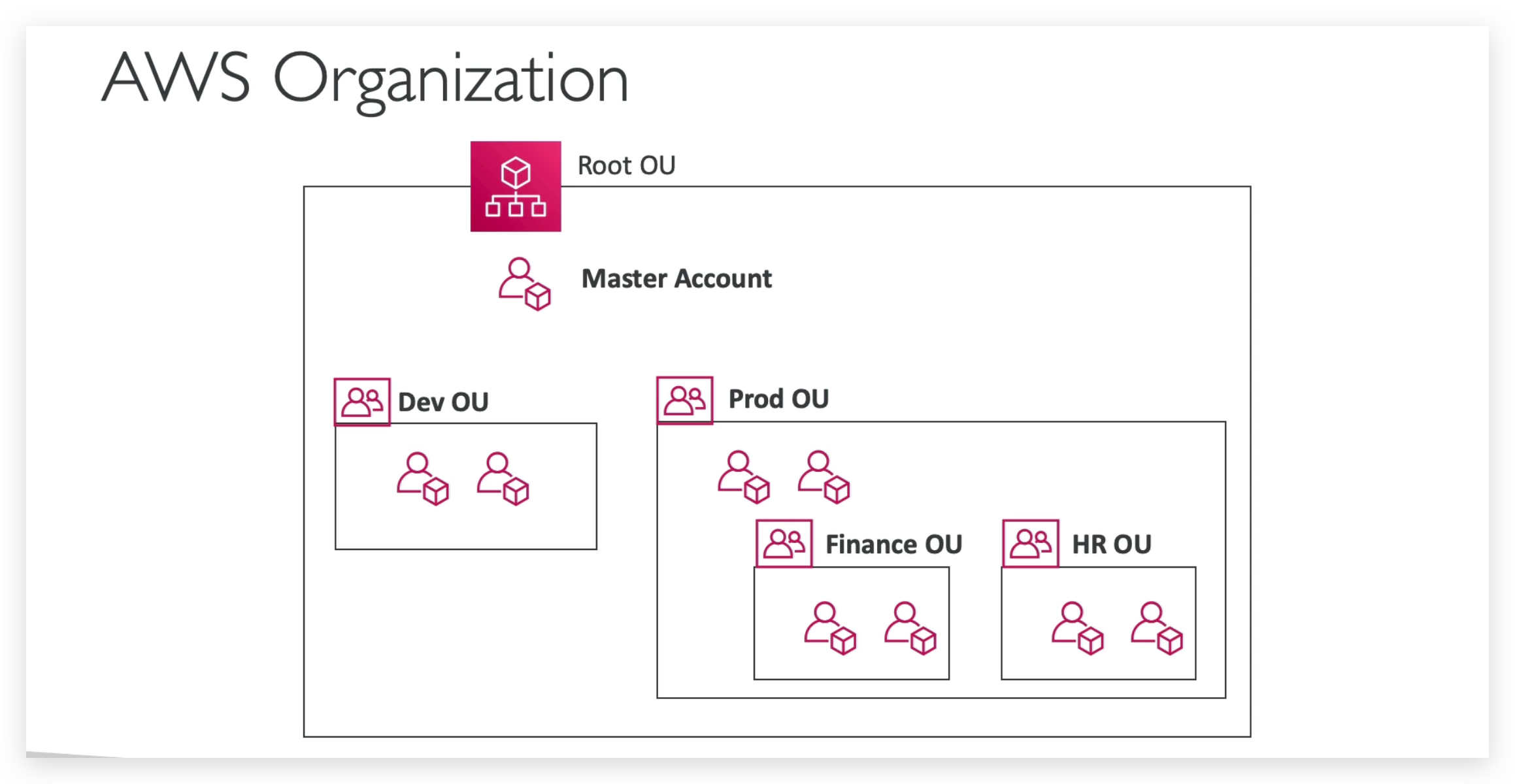Image resolution: width=1515 pixels, height=784 pixels.
Task: Click the Prod OU text label
Action: (x=778, y=399)
